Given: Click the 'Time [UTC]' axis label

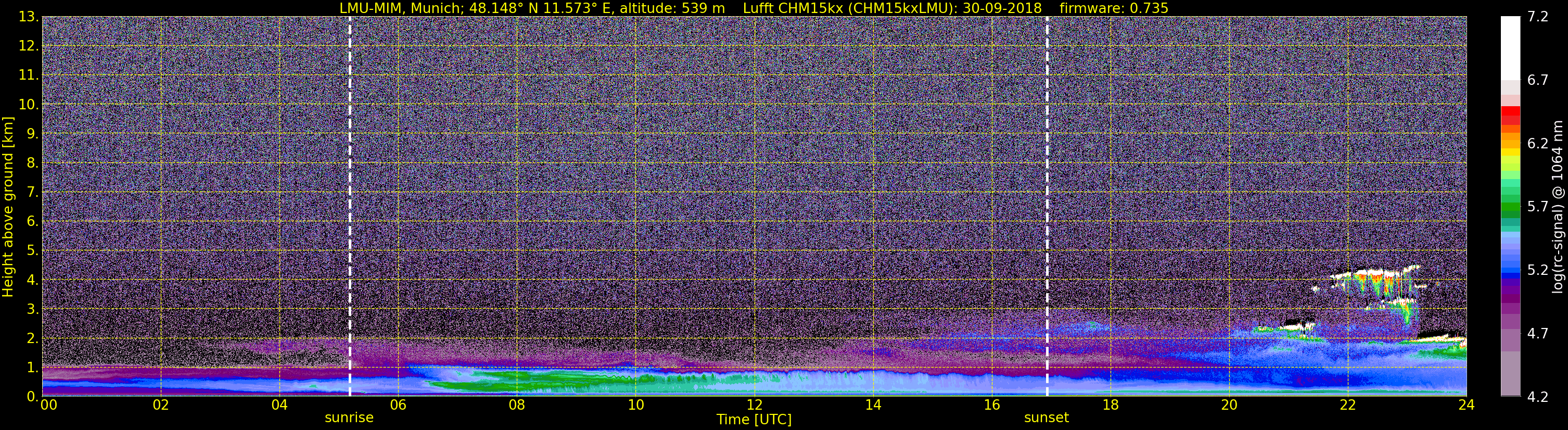Looking at the screenshot, I should 754,420.
